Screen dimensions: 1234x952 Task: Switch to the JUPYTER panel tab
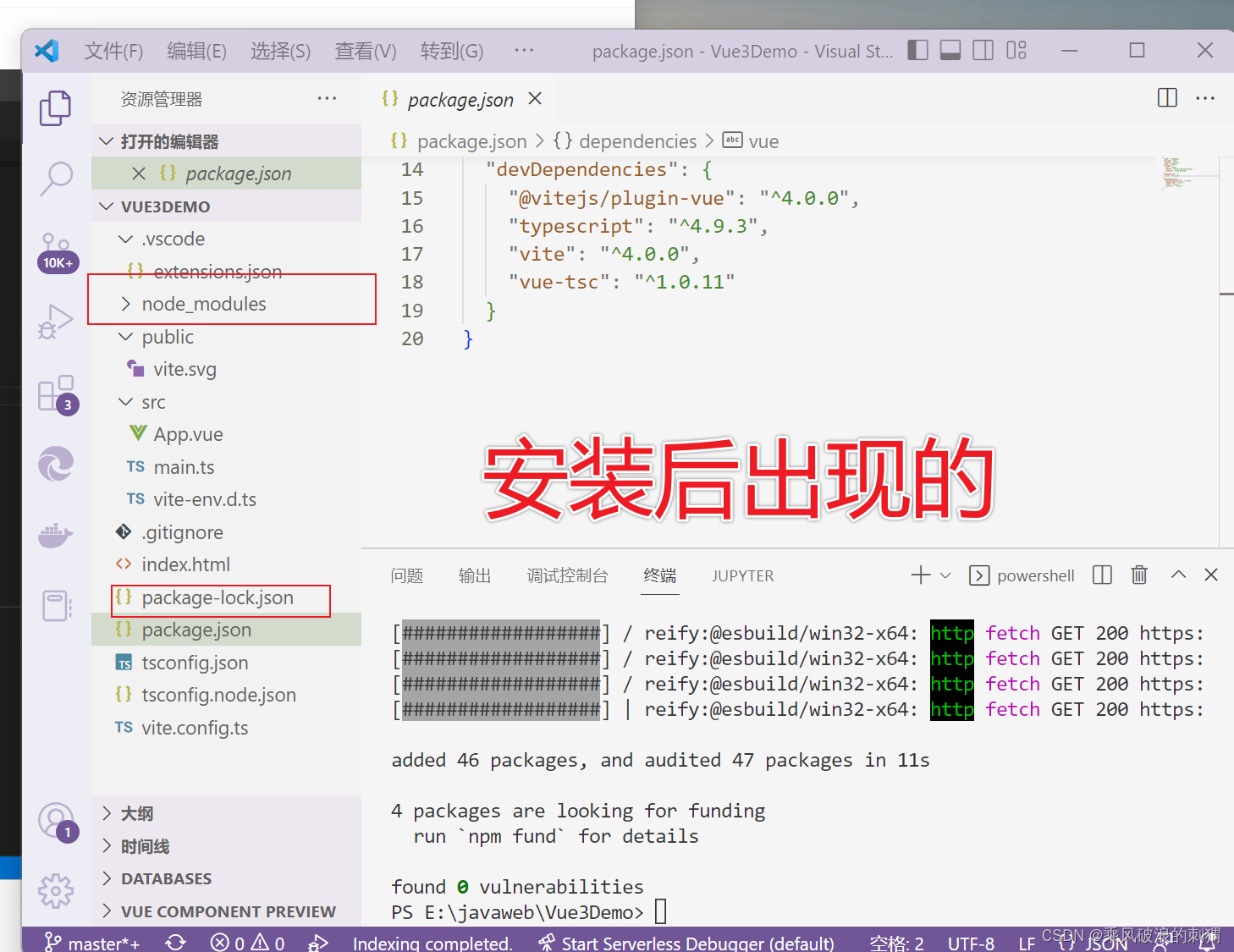pyautogui.click(x=743, y=575)
